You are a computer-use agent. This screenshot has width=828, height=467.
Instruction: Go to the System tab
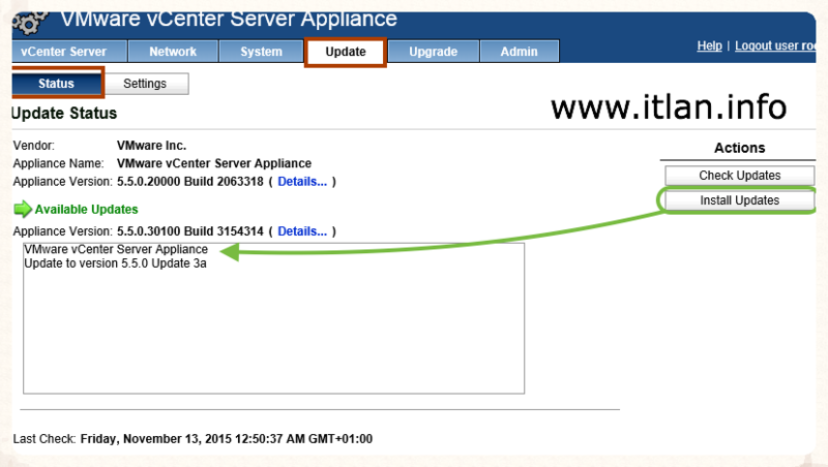(x=261, y=52)
